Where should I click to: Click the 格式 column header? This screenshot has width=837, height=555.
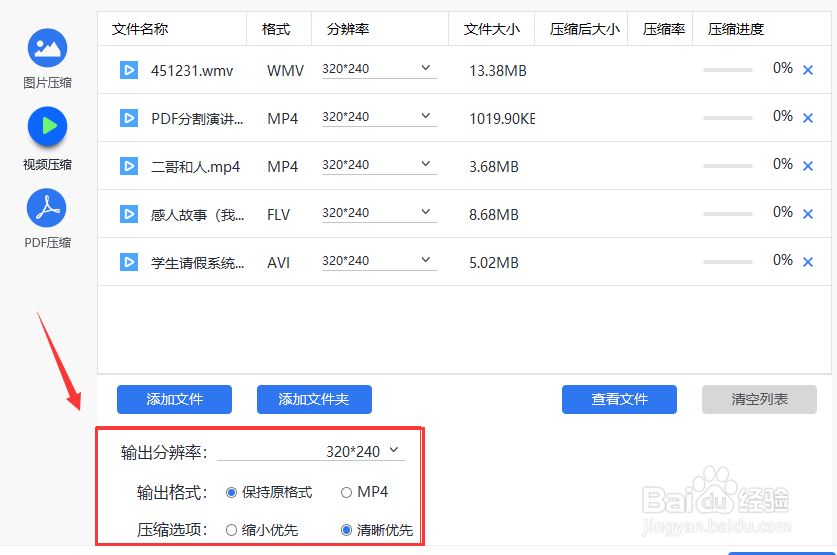coord(275,29)
